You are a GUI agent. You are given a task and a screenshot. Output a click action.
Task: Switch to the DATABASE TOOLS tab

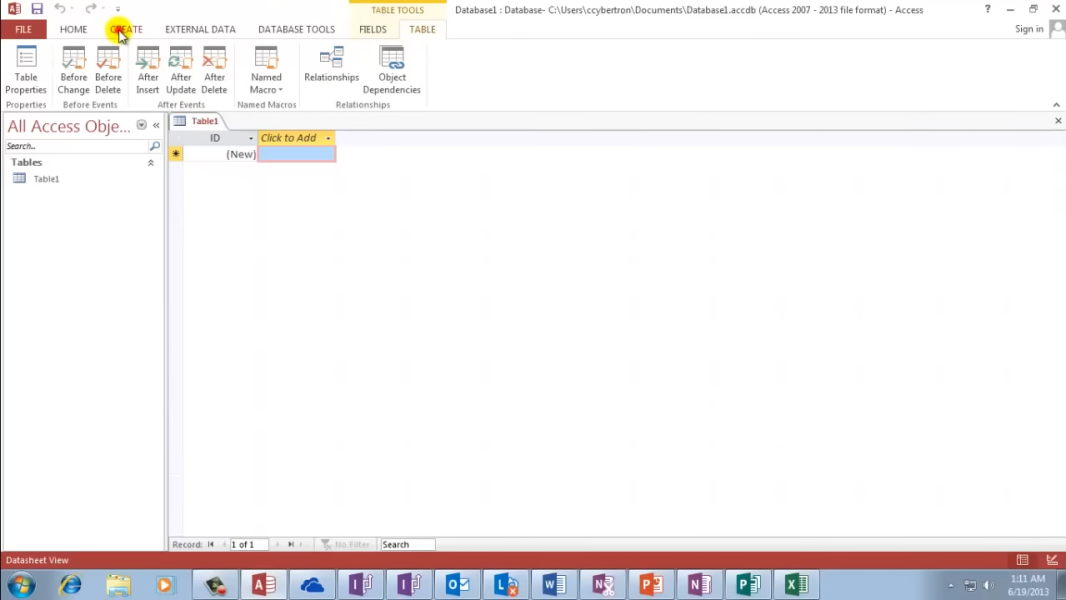tap(296, 29)
